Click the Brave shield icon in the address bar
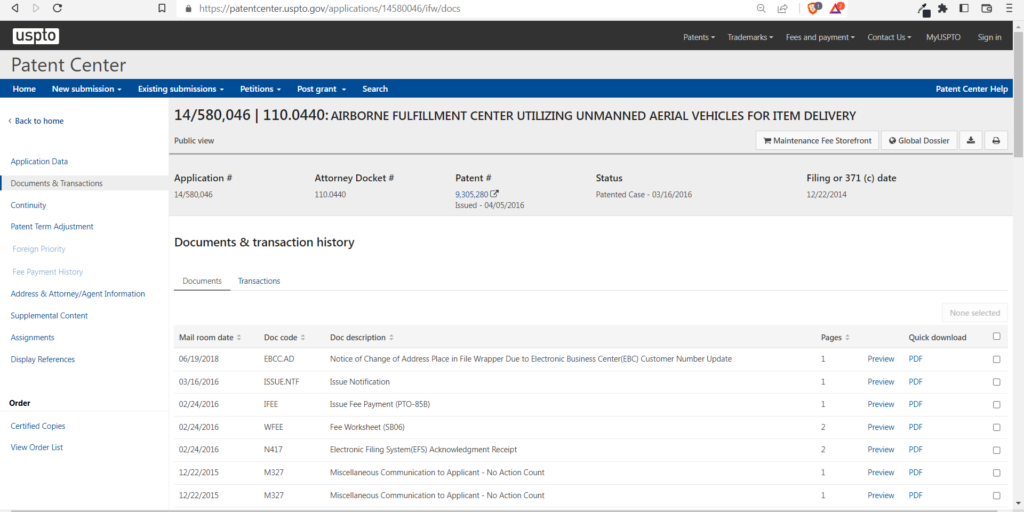 tap(814, 8)
